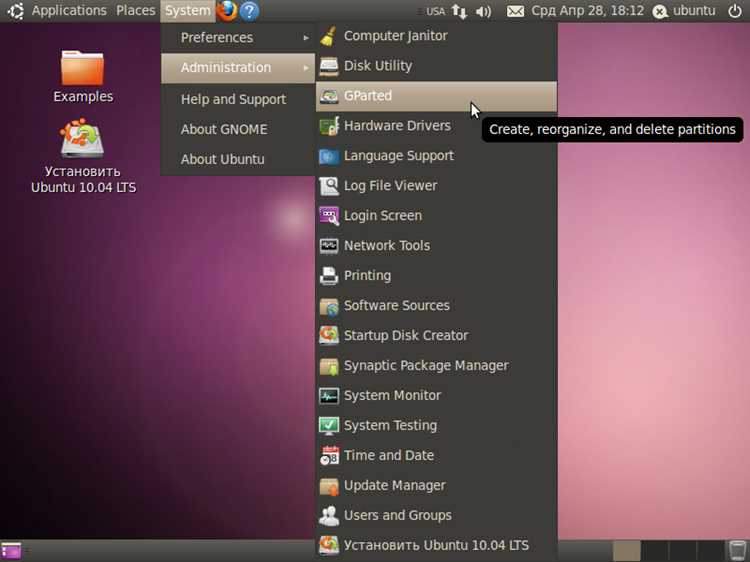Click the network connection arrows icon

[459, 11]
